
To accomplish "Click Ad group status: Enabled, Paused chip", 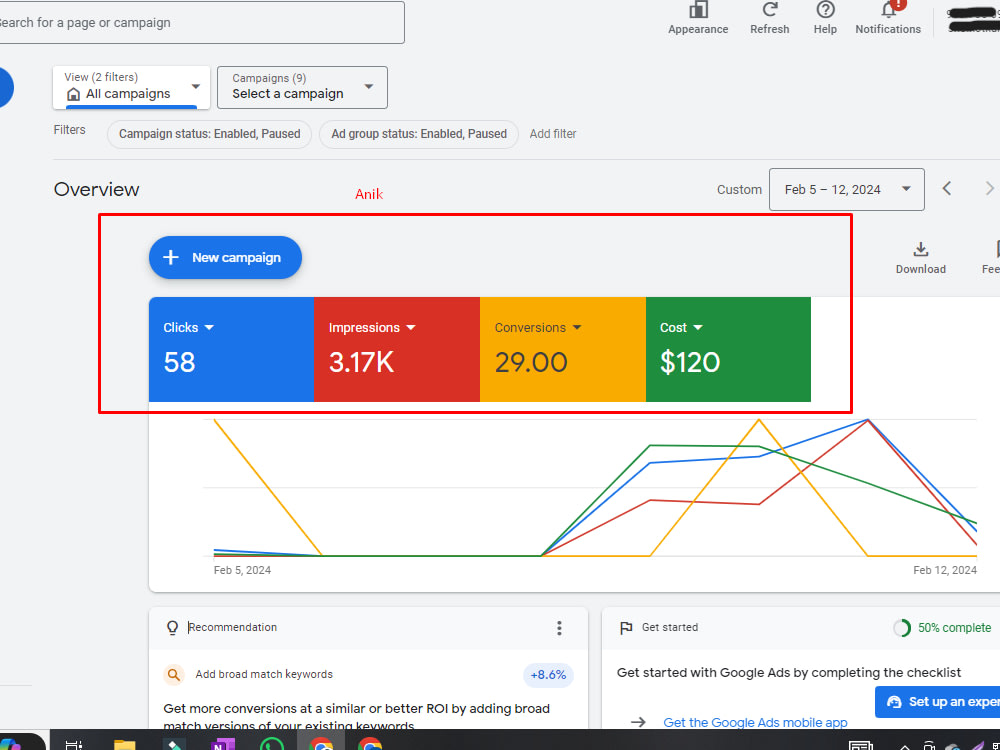I will (419, 134).
